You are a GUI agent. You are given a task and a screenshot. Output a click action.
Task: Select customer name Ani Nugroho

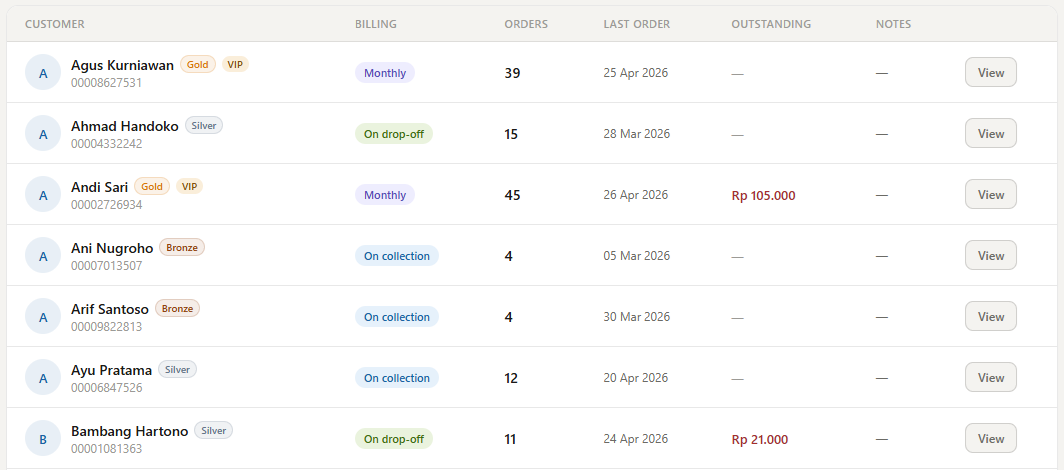click(x=112, y=248)
